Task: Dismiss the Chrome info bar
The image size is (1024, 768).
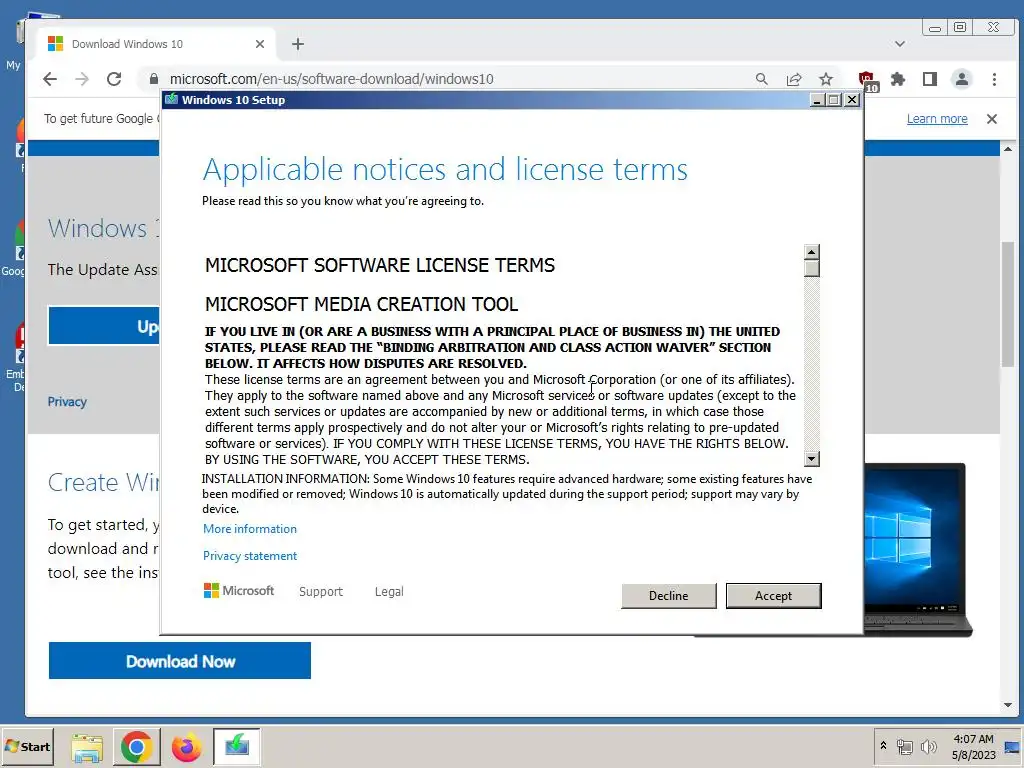Action: tap(991, 119)
